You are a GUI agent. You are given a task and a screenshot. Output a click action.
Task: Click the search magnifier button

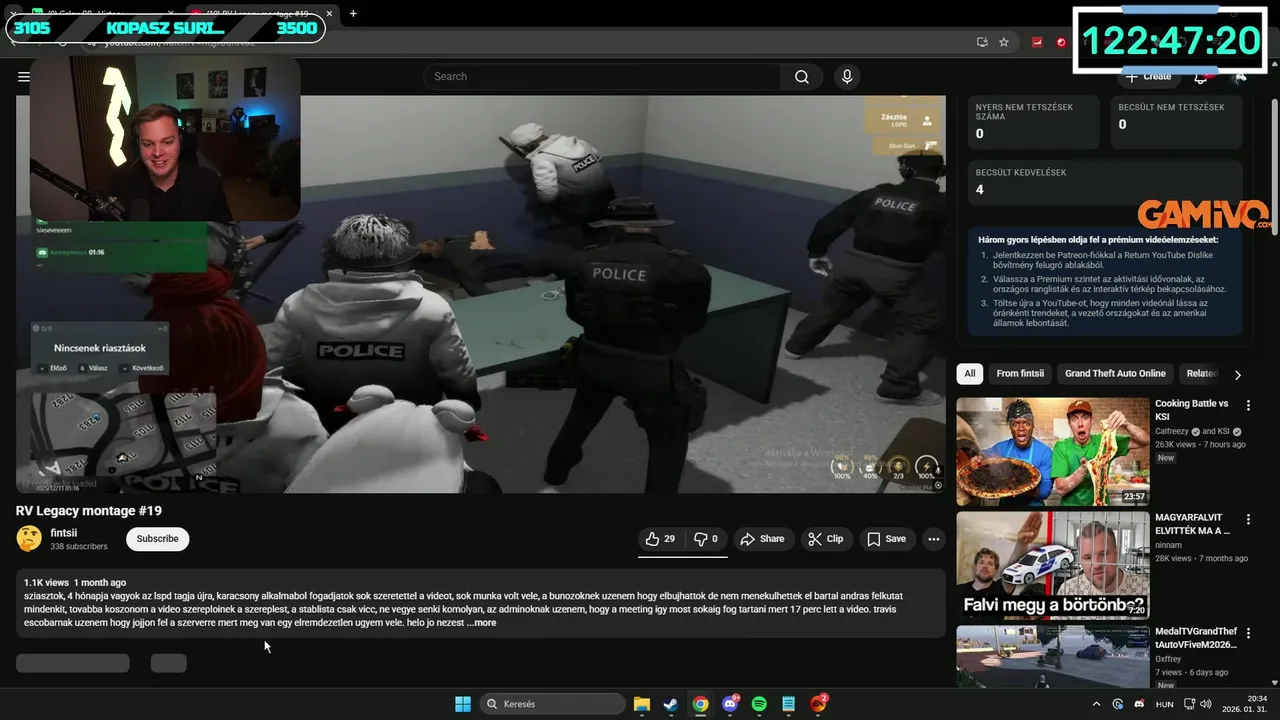tap(802, 77)
